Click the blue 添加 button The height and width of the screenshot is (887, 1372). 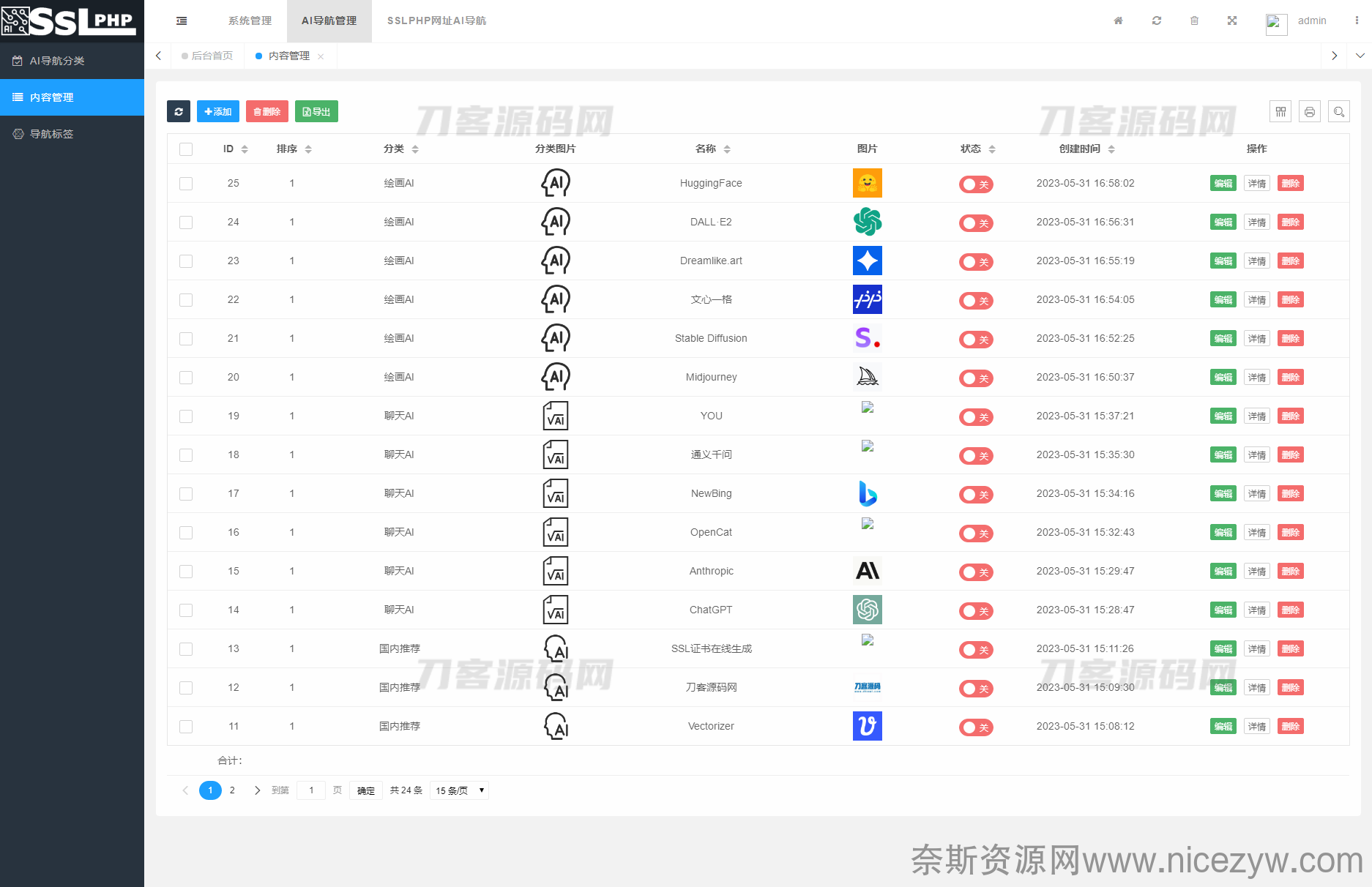217,111
